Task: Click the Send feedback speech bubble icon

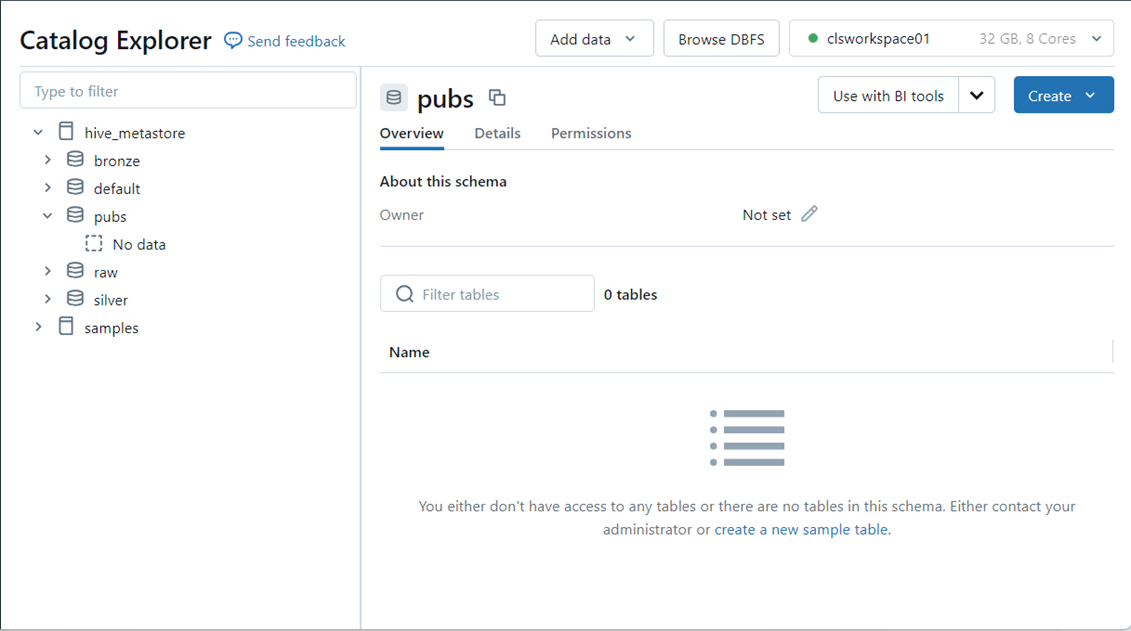Action: [x=233, y=40]
